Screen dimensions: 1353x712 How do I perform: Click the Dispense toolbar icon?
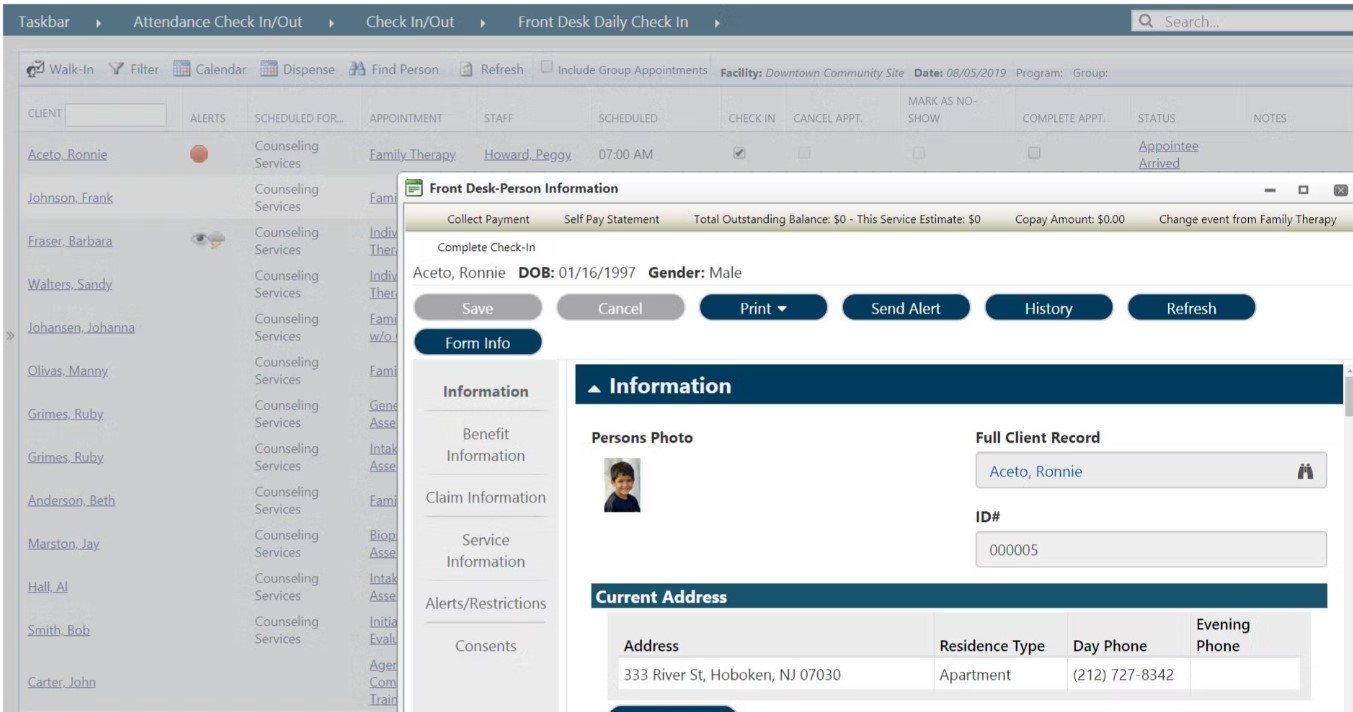point(269,69)
